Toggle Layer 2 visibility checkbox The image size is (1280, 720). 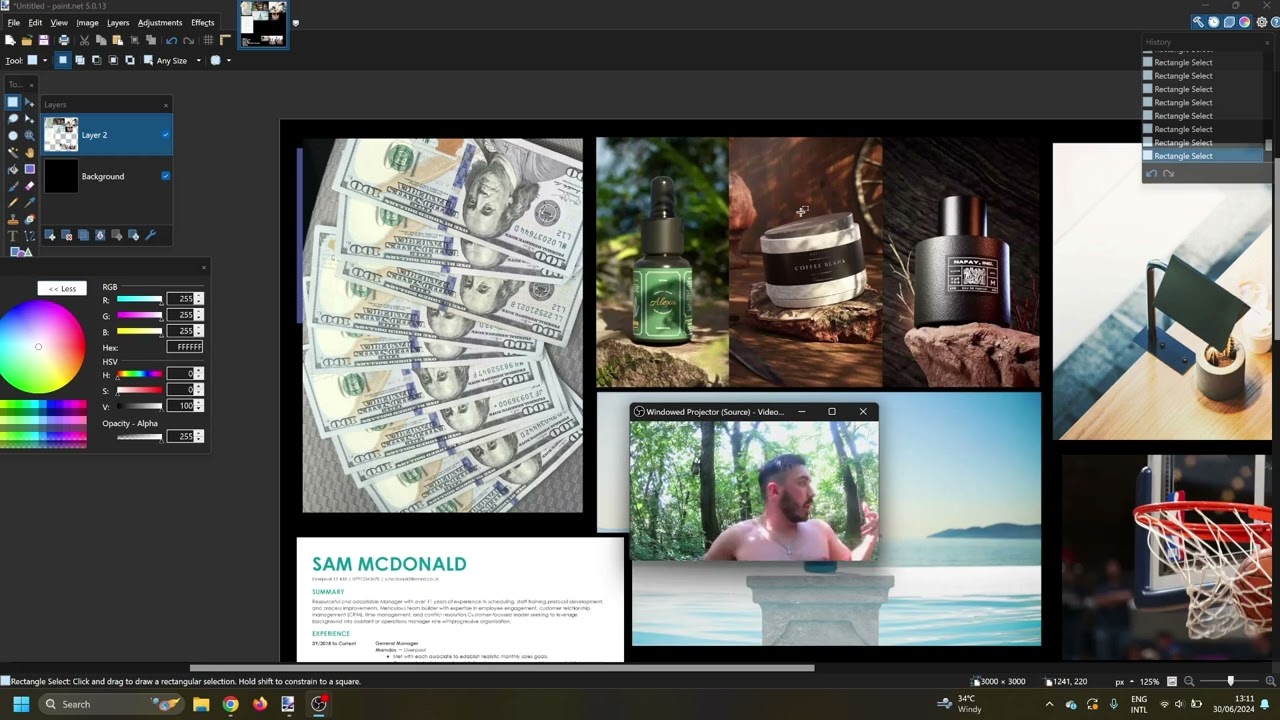[165, 135]
